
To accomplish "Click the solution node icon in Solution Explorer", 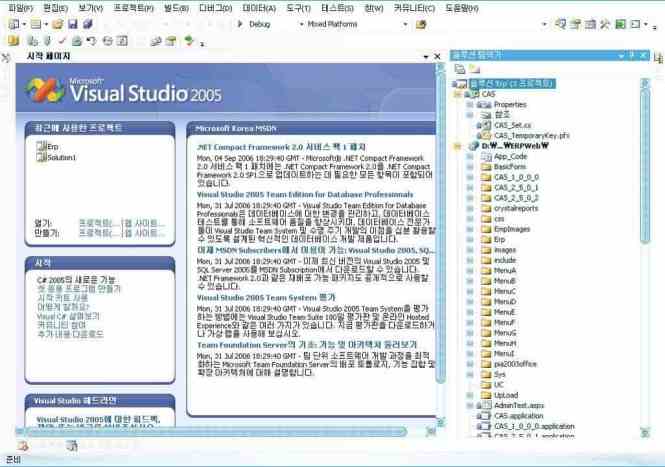I will (460, 84).
